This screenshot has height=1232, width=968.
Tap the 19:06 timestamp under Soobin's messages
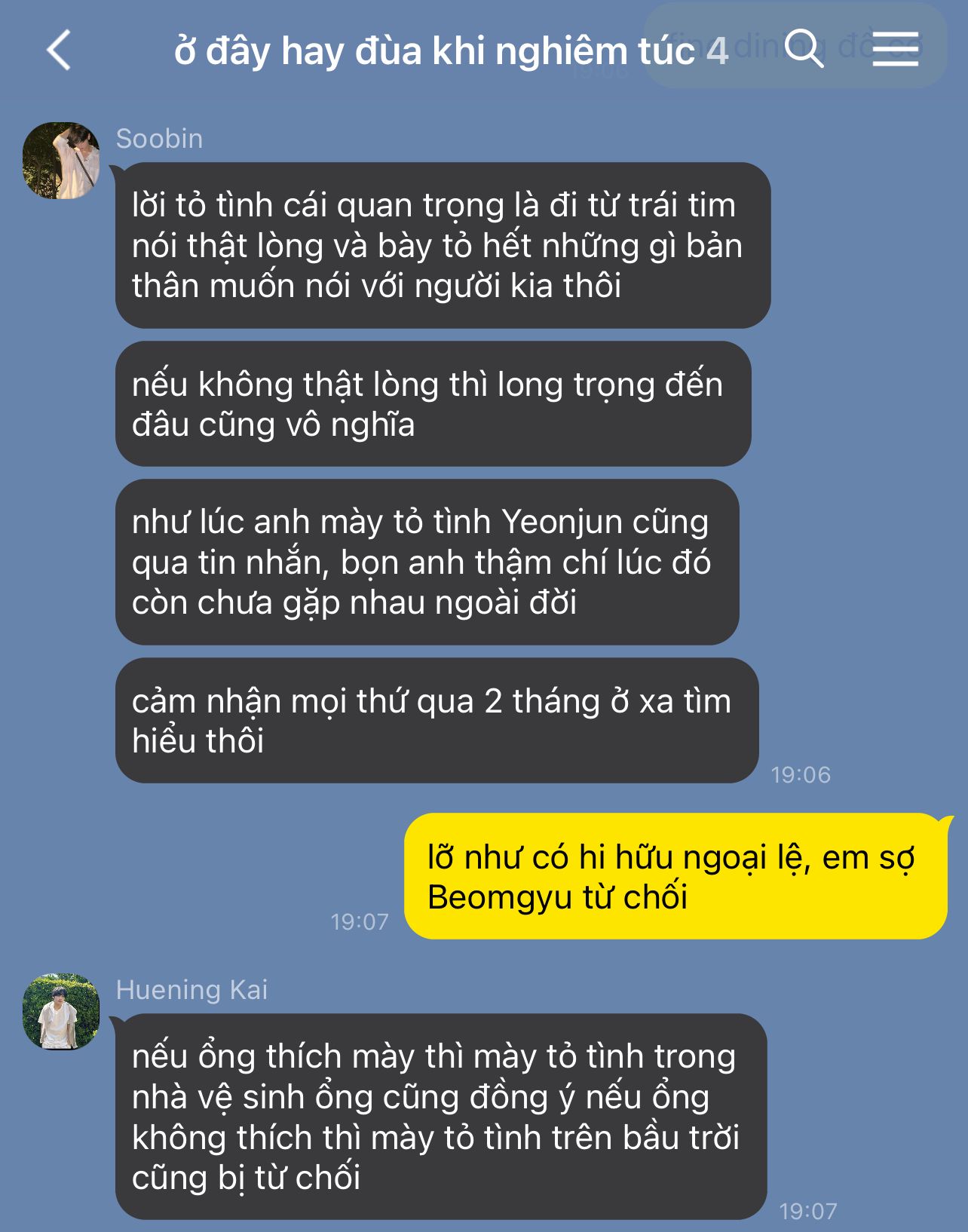(801, 774)
